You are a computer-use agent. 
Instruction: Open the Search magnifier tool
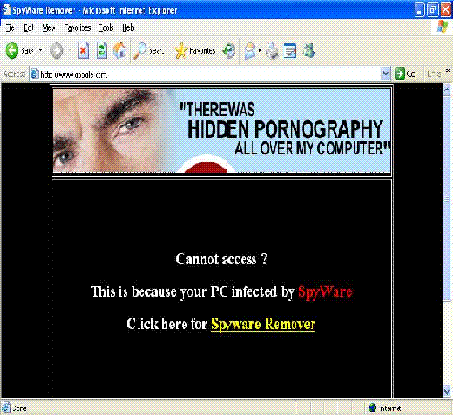pyautogui.click(x=140, y=51)
